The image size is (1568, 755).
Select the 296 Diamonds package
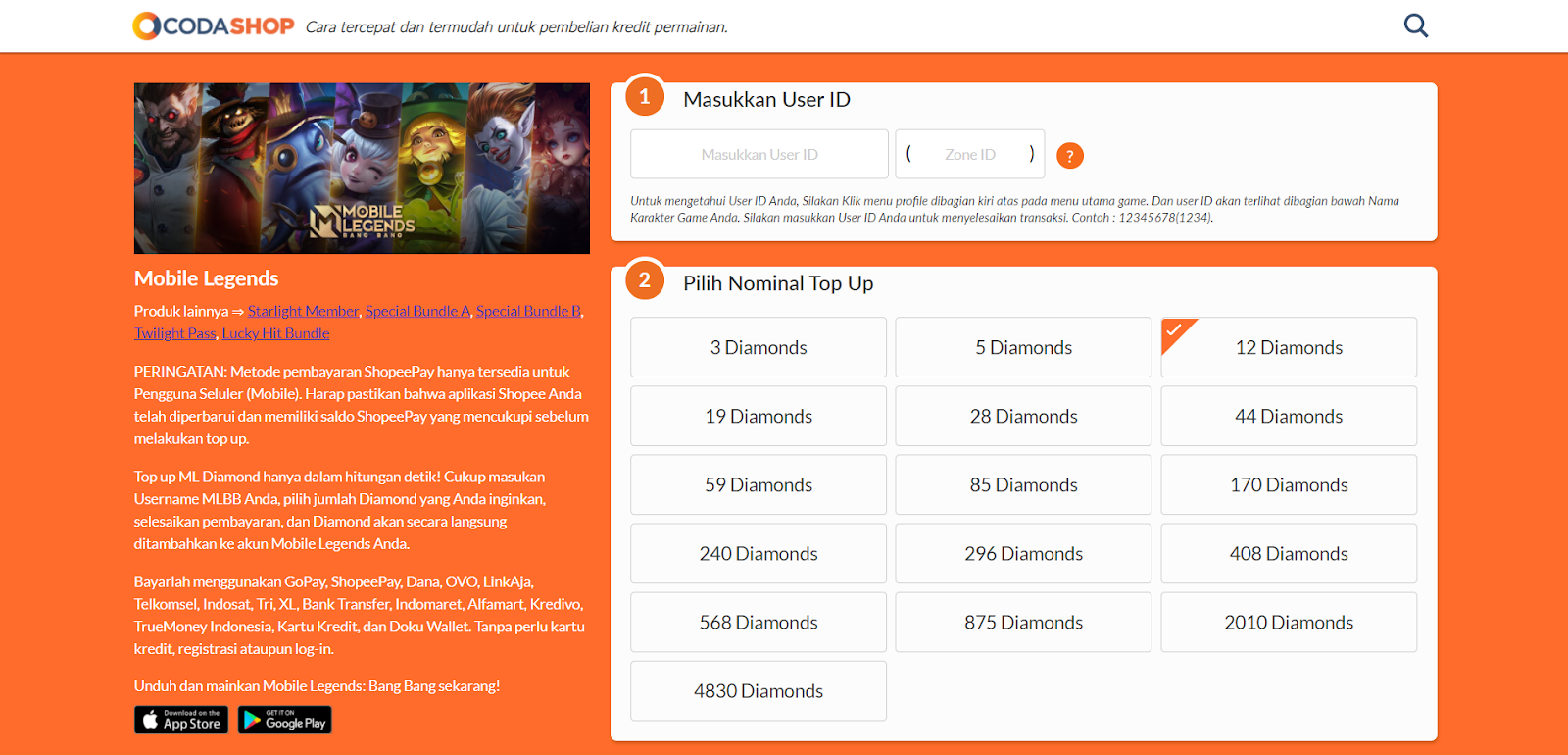click(1023, 553)
